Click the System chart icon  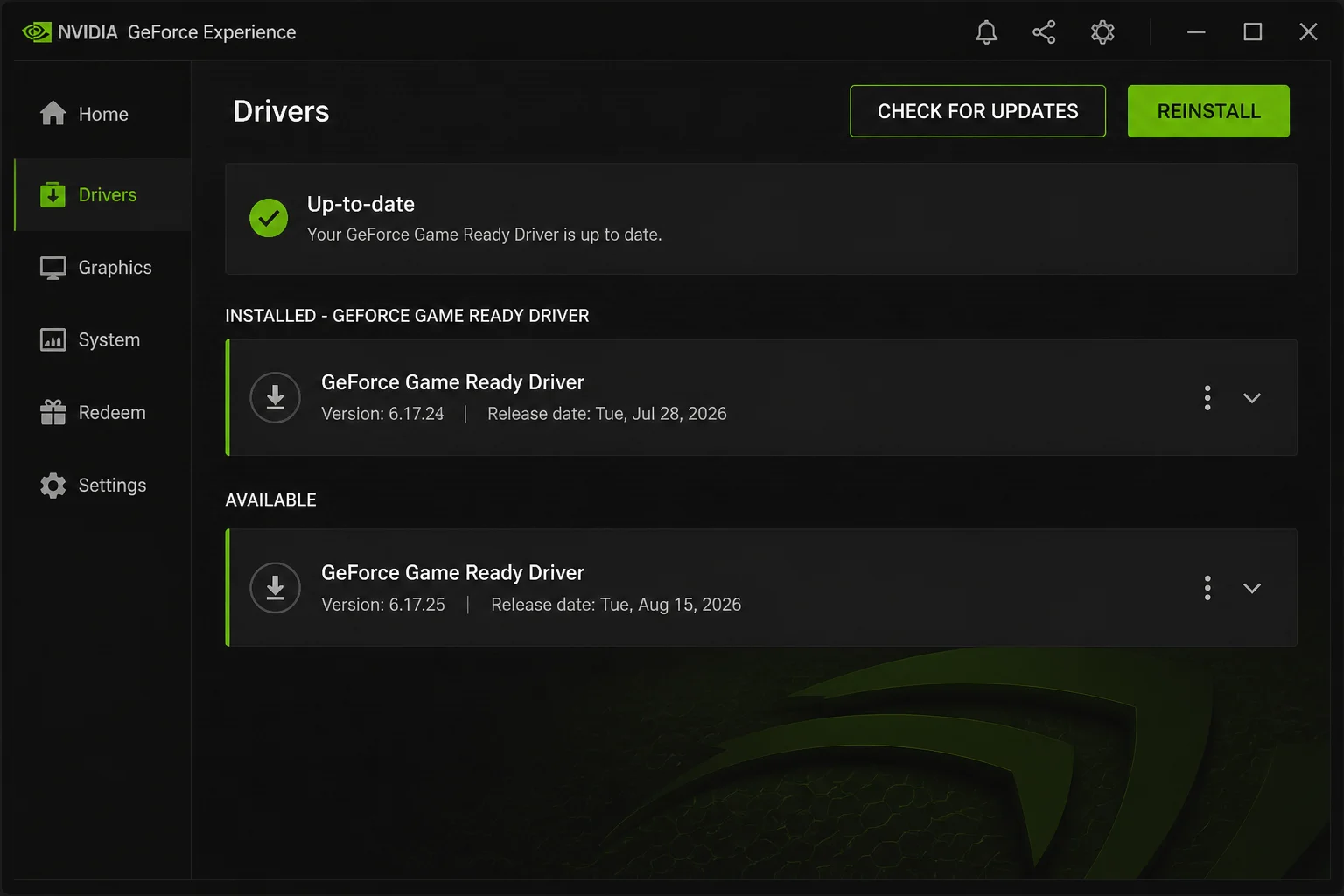pyautogui.click(x=52, y=339)
